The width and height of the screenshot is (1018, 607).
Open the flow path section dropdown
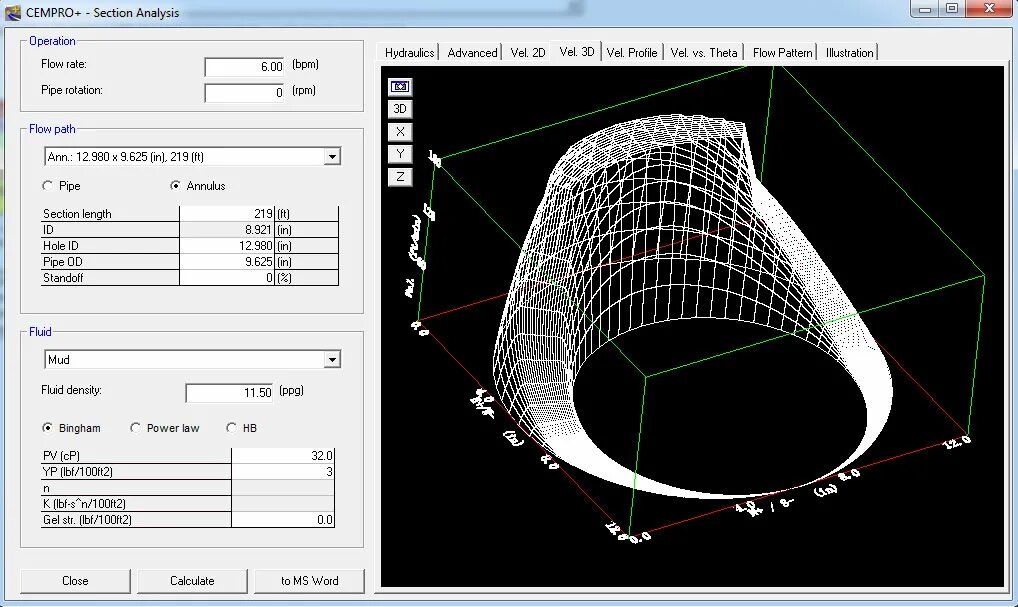tap(332, 156)
